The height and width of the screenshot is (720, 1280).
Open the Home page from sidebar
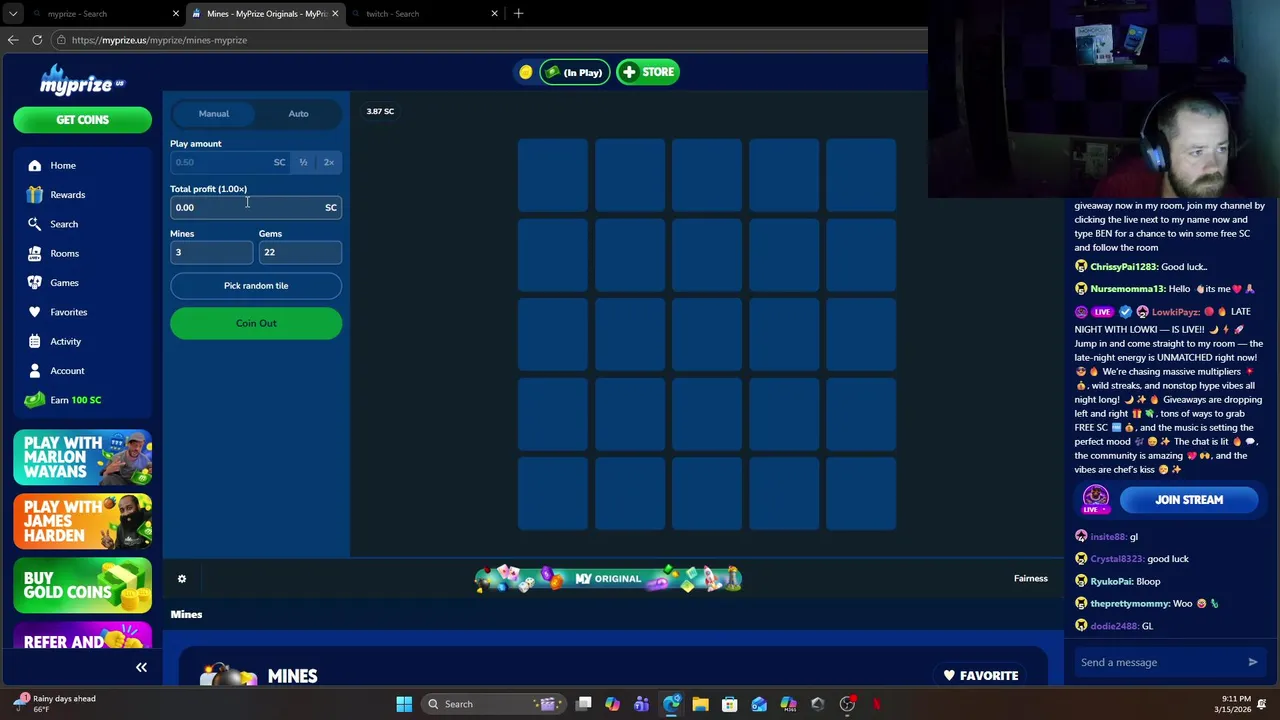click(62, 165)
